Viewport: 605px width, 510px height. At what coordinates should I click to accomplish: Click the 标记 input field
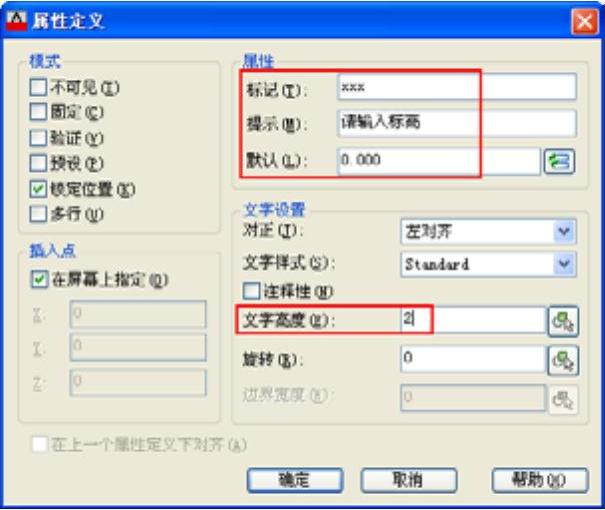click(457, 87)
